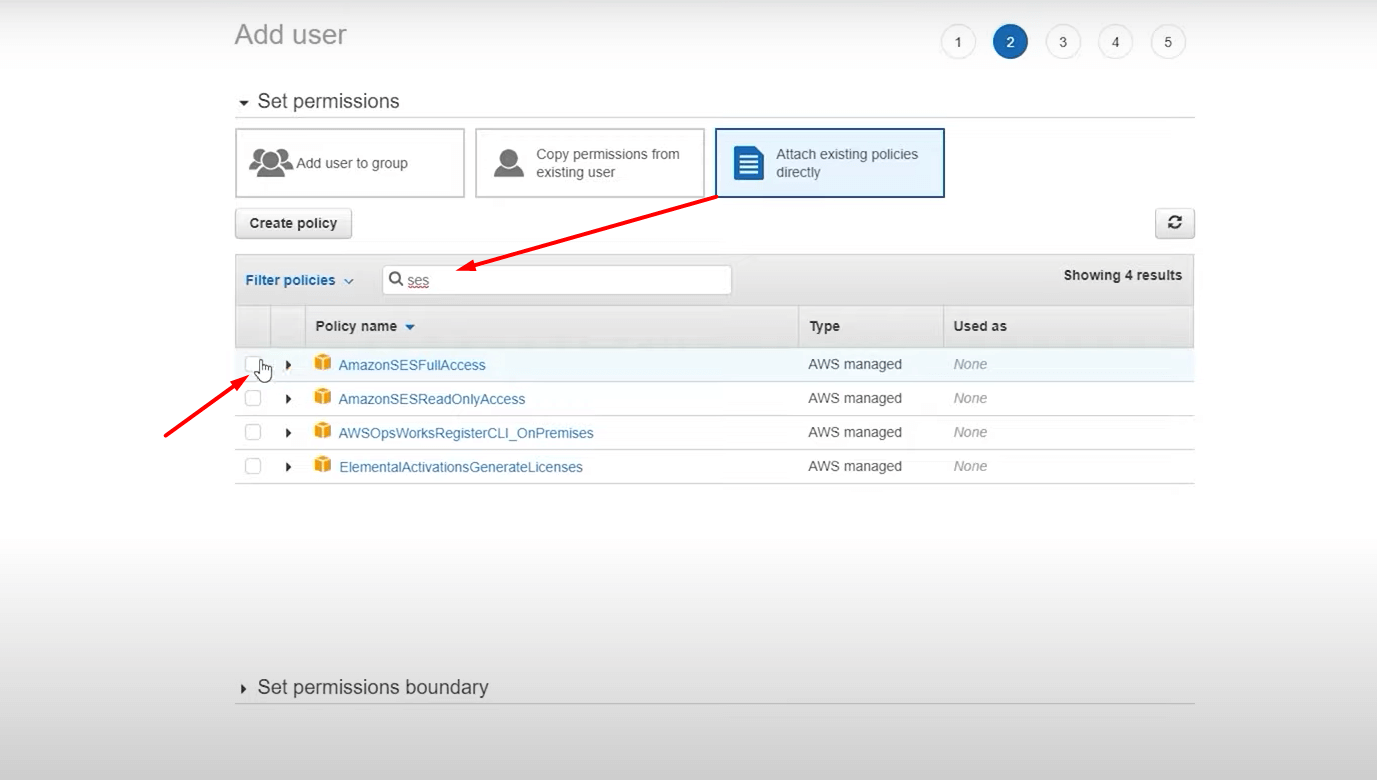
Task: Go to wizard step 5
Action: (1168, 42)
